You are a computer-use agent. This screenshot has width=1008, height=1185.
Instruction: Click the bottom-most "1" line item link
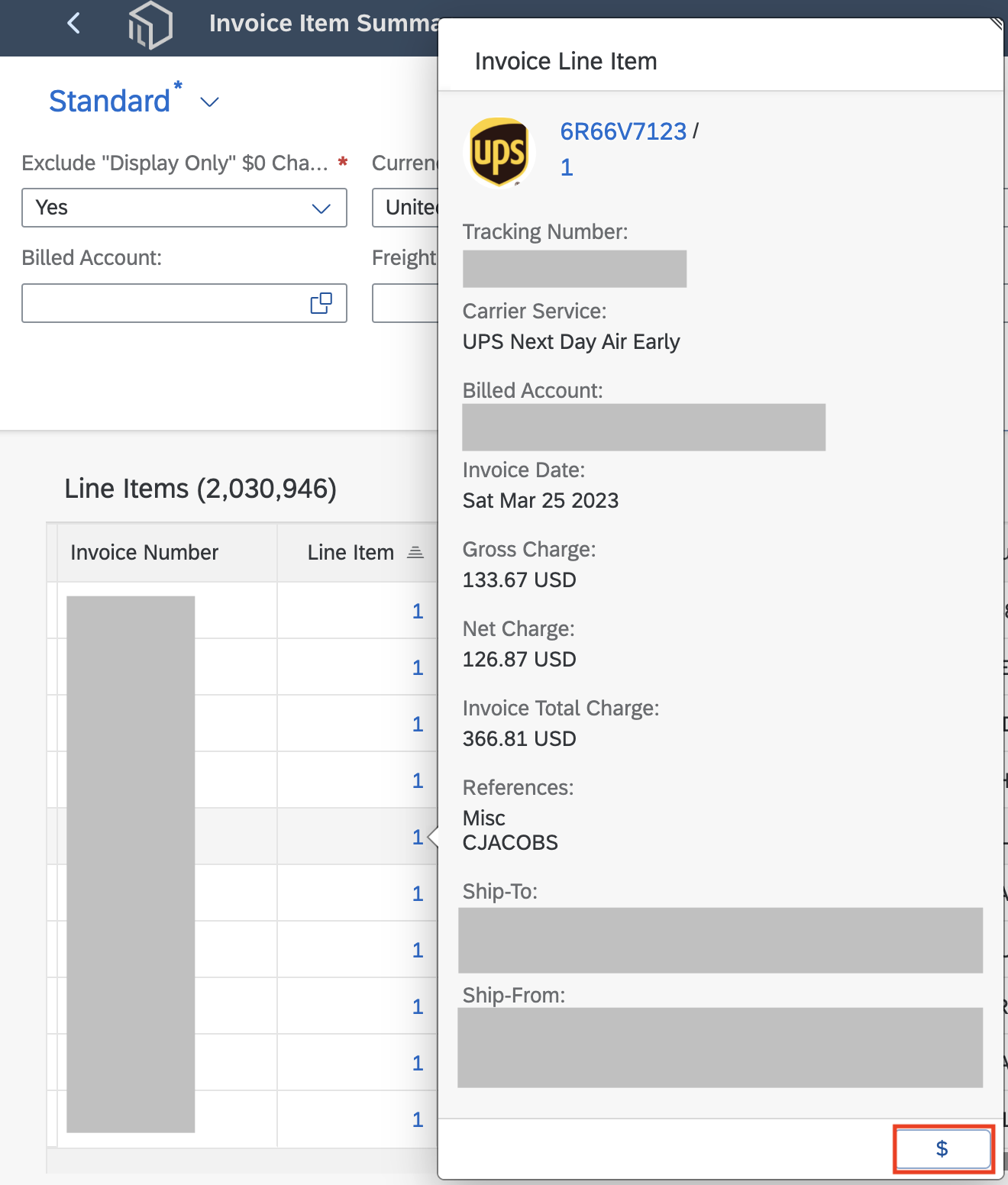point(418,1119)
